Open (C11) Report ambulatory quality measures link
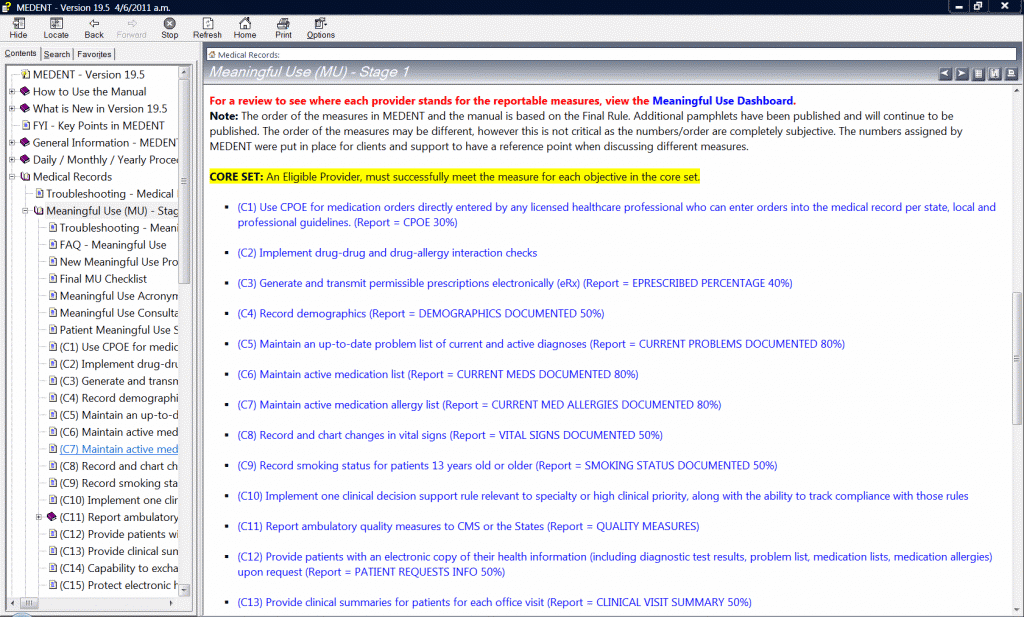The height and width of the screenshot is (617, 1024). click(468, 526)
